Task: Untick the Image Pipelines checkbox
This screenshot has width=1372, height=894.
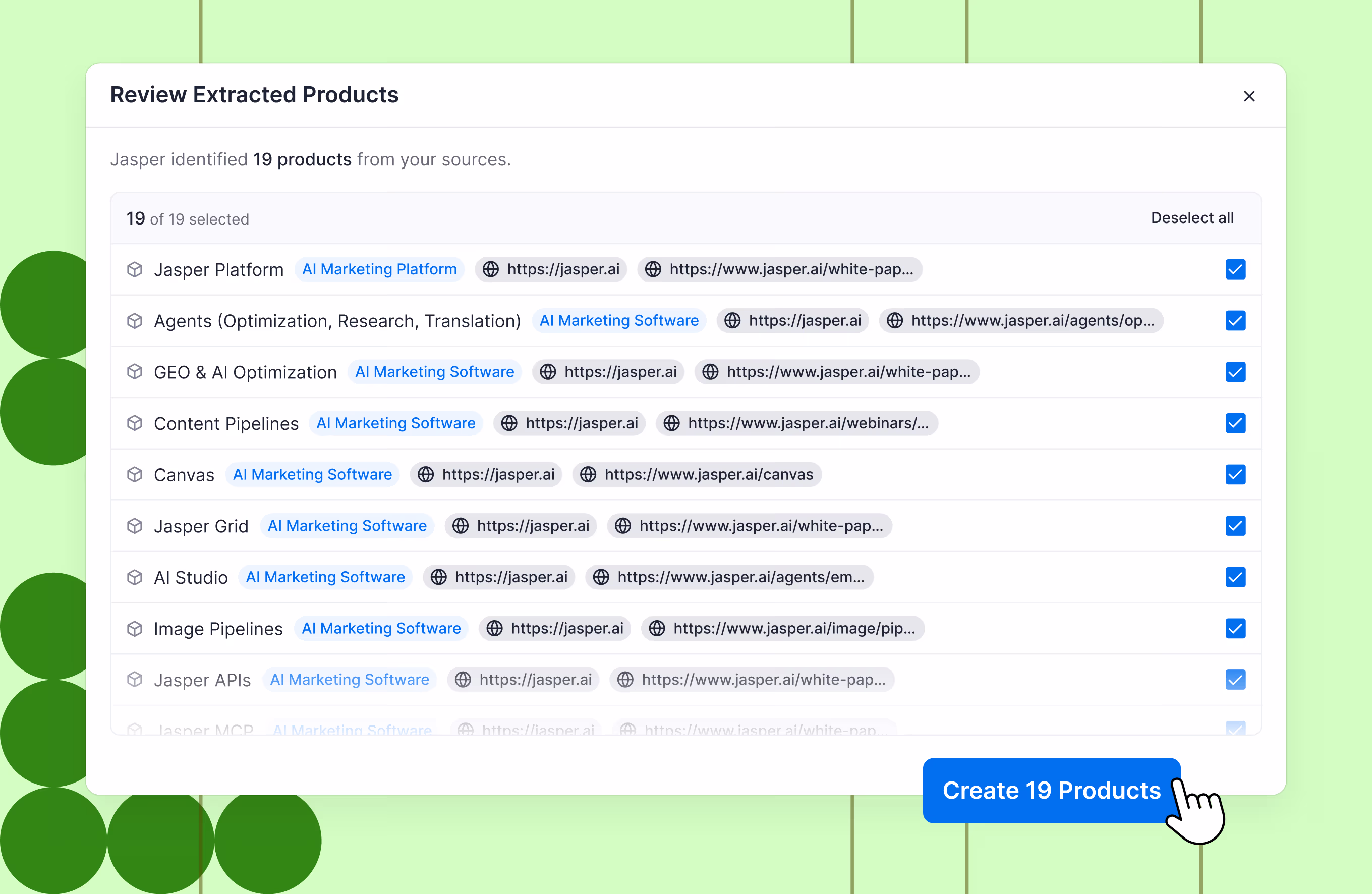Action: (1235, 629)
